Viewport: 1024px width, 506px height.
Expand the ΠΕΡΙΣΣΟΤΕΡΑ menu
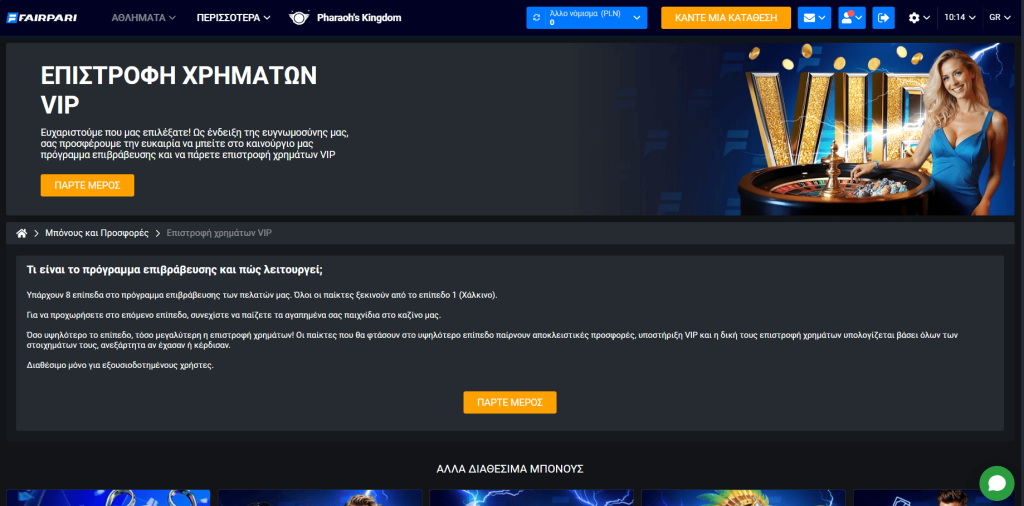(234, 18)
